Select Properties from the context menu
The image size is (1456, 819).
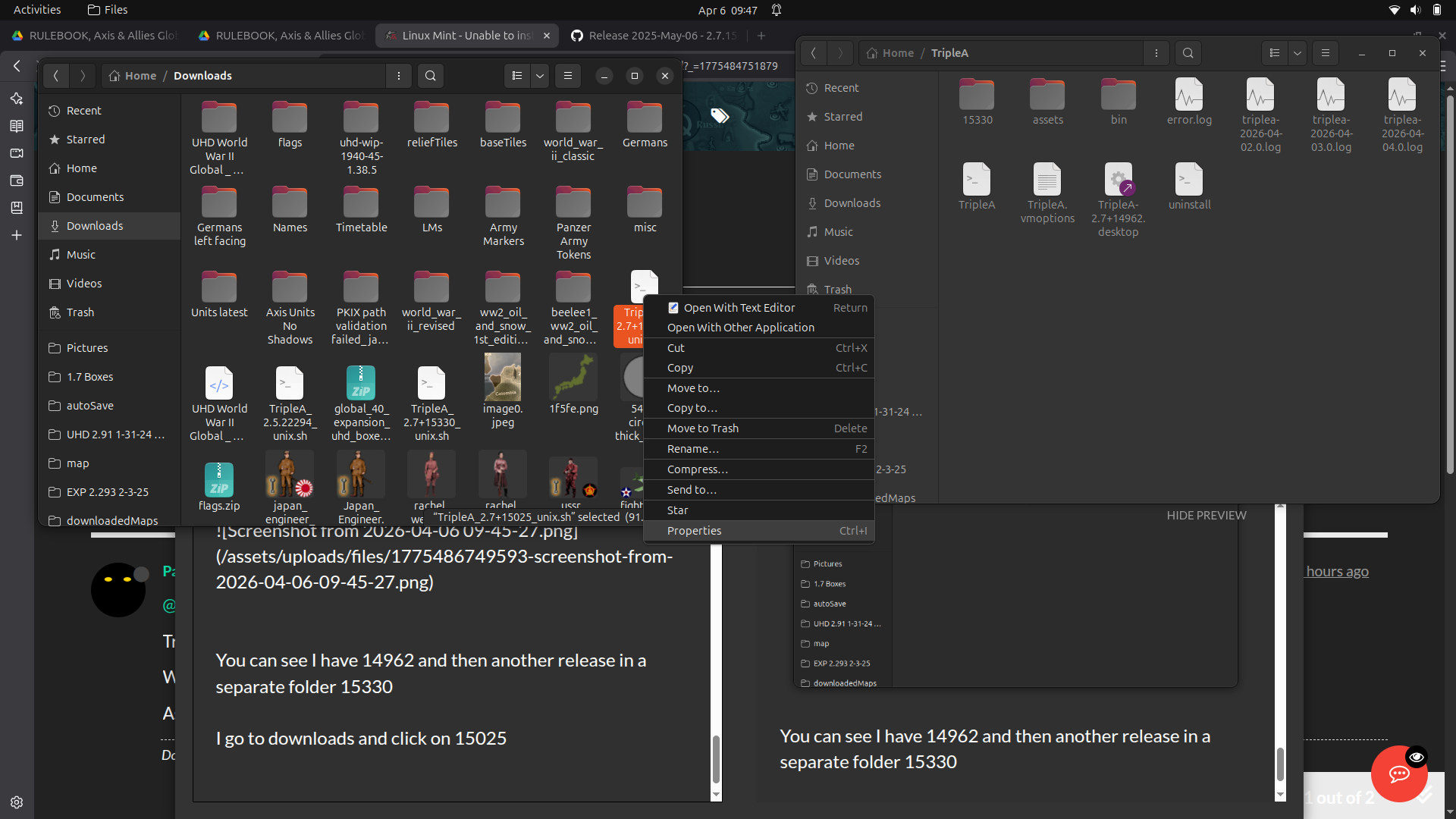click(x=694, y=530)
